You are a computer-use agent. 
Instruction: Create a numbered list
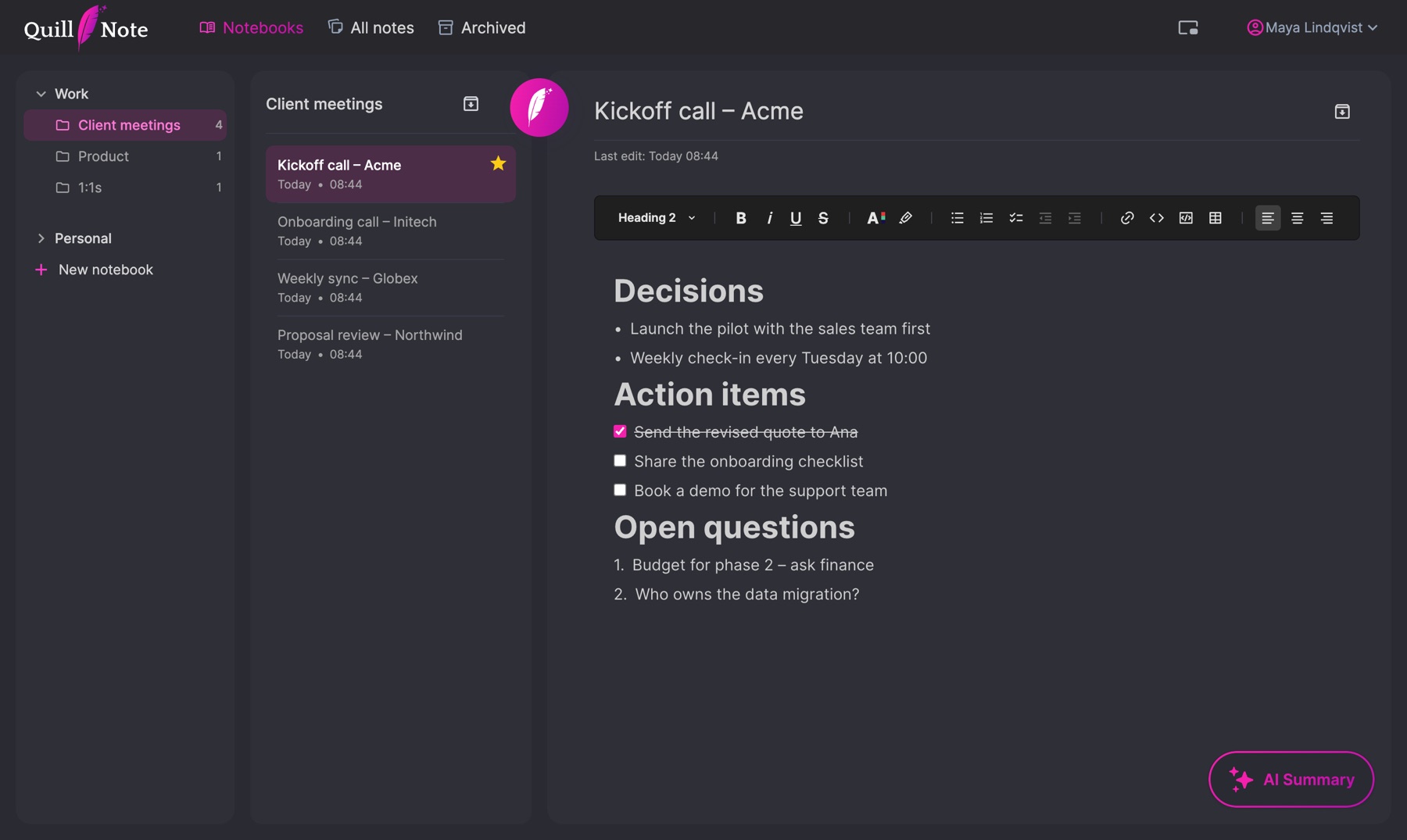[986, 218]
